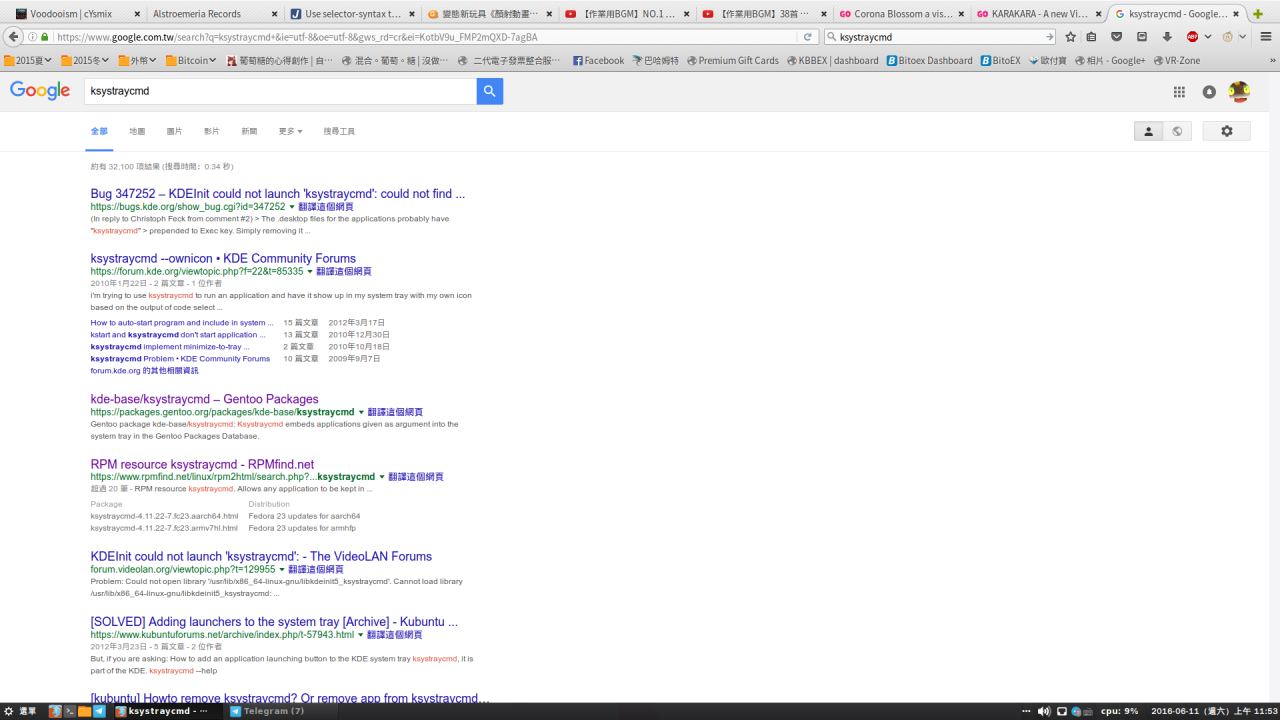Image resolution: width=1280 pixels, height=720 pixels.
Task: Open the search settings gear
Action: pyautogui.click(x=1227, y=131)
